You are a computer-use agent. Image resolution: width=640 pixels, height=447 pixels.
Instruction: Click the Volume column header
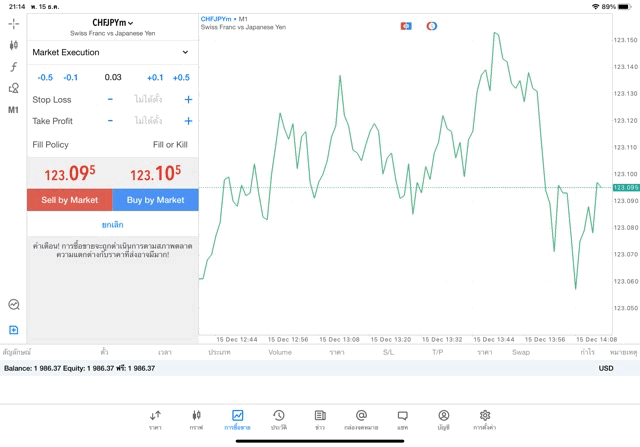coord(280,352)
